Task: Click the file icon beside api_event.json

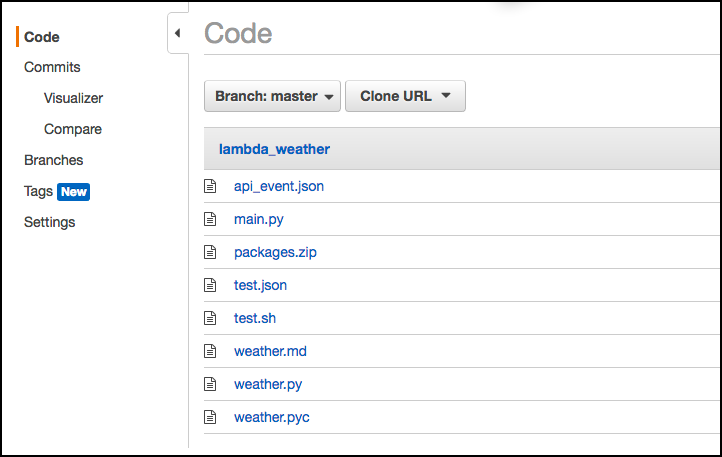Action: click(210, 186)
